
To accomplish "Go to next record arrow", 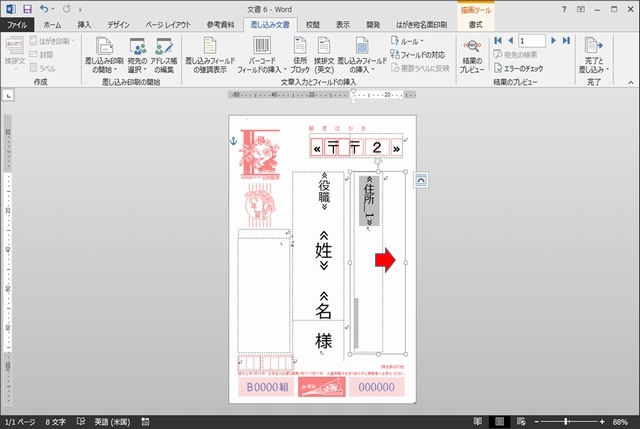I will 553,40.
